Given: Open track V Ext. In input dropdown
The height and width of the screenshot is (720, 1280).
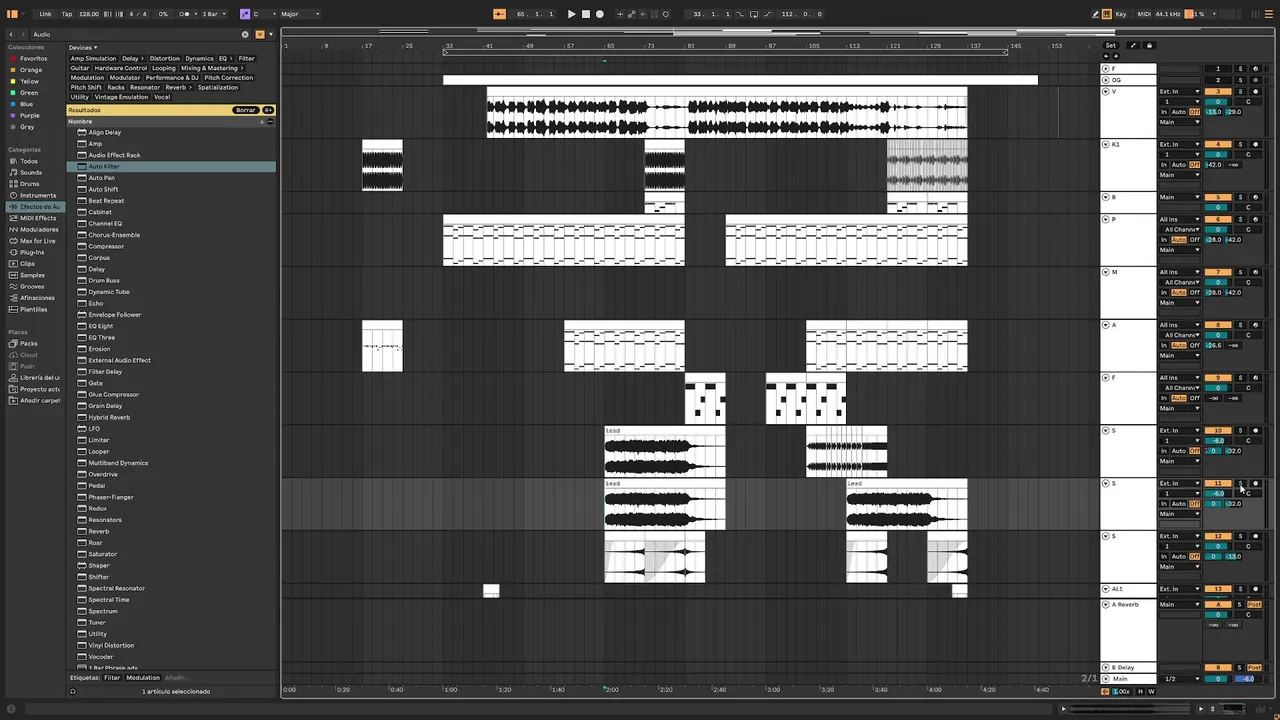Looking at the screenshot, I should 1179,91.
